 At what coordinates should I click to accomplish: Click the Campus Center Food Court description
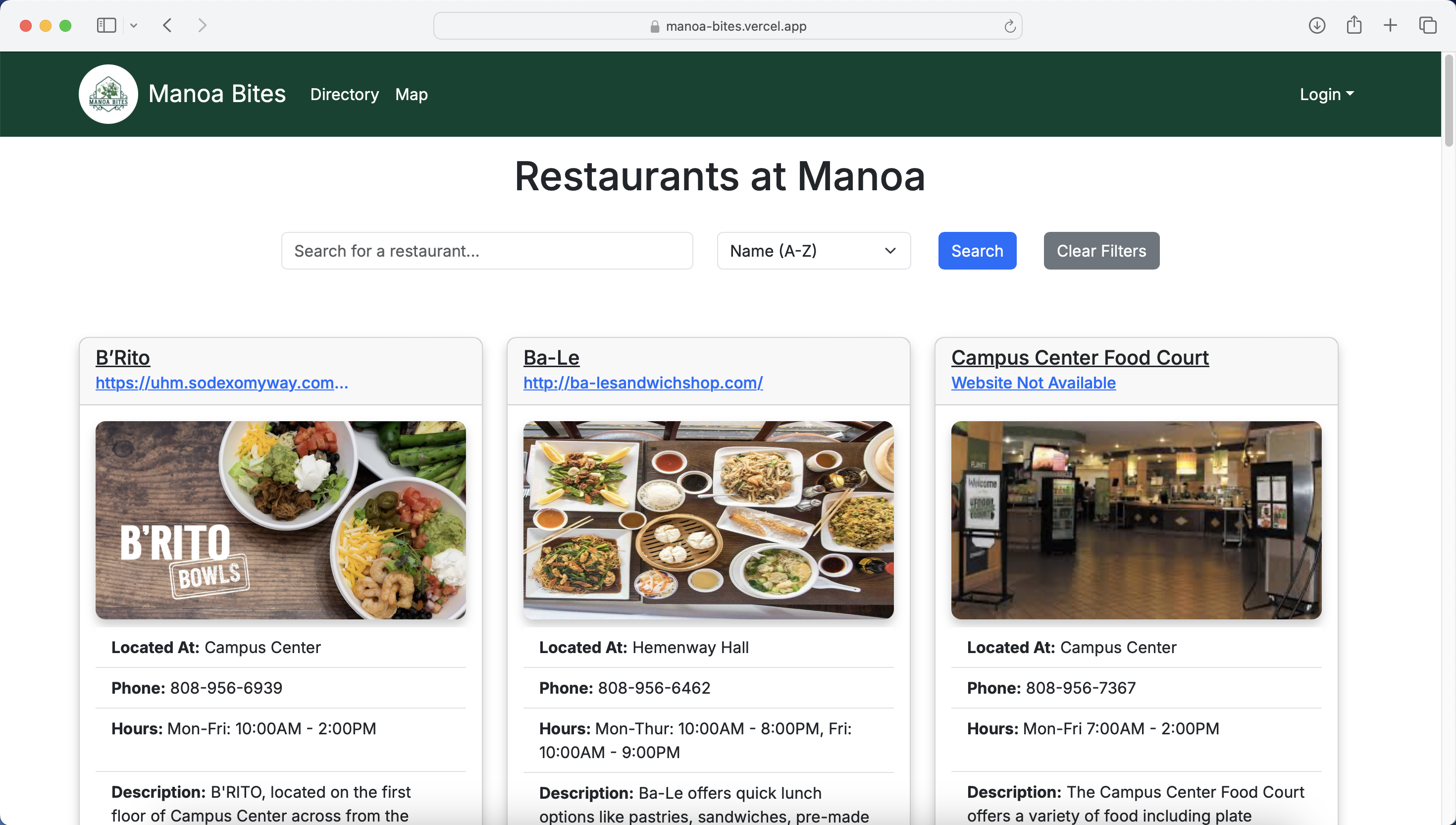pyautogui.click(x=1136, y=804)
